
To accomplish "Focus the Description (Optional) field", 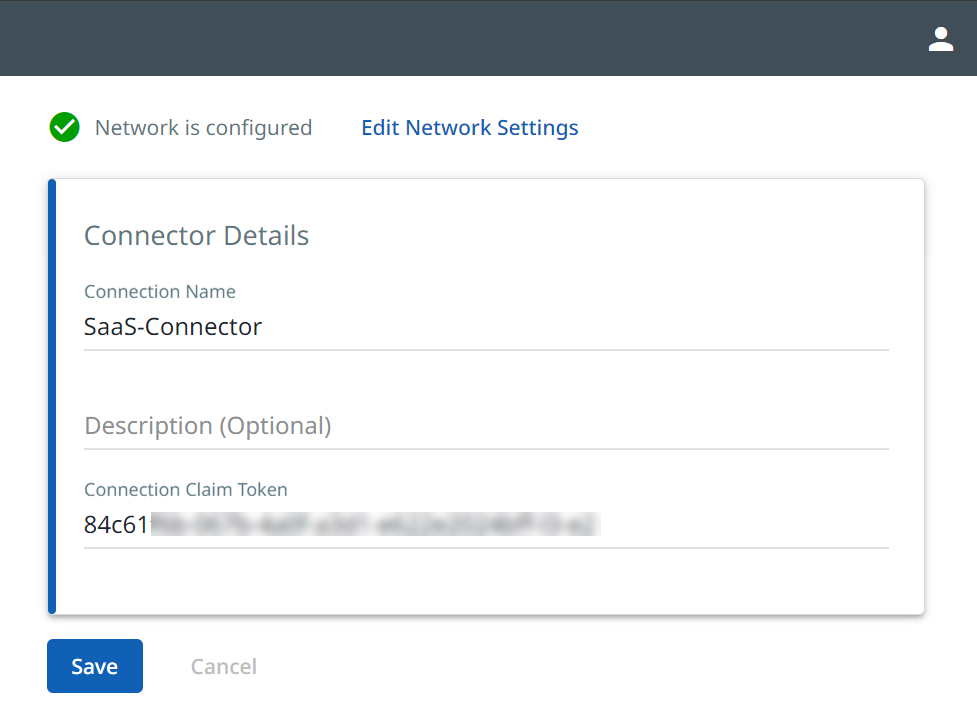I will coord(486,426).
